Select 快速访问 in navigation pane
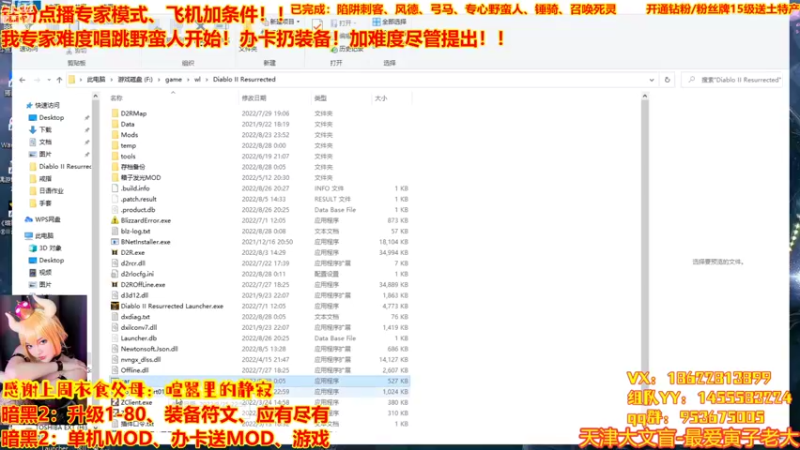The width and height of the screenshot is (800, 450). (47, 105)
